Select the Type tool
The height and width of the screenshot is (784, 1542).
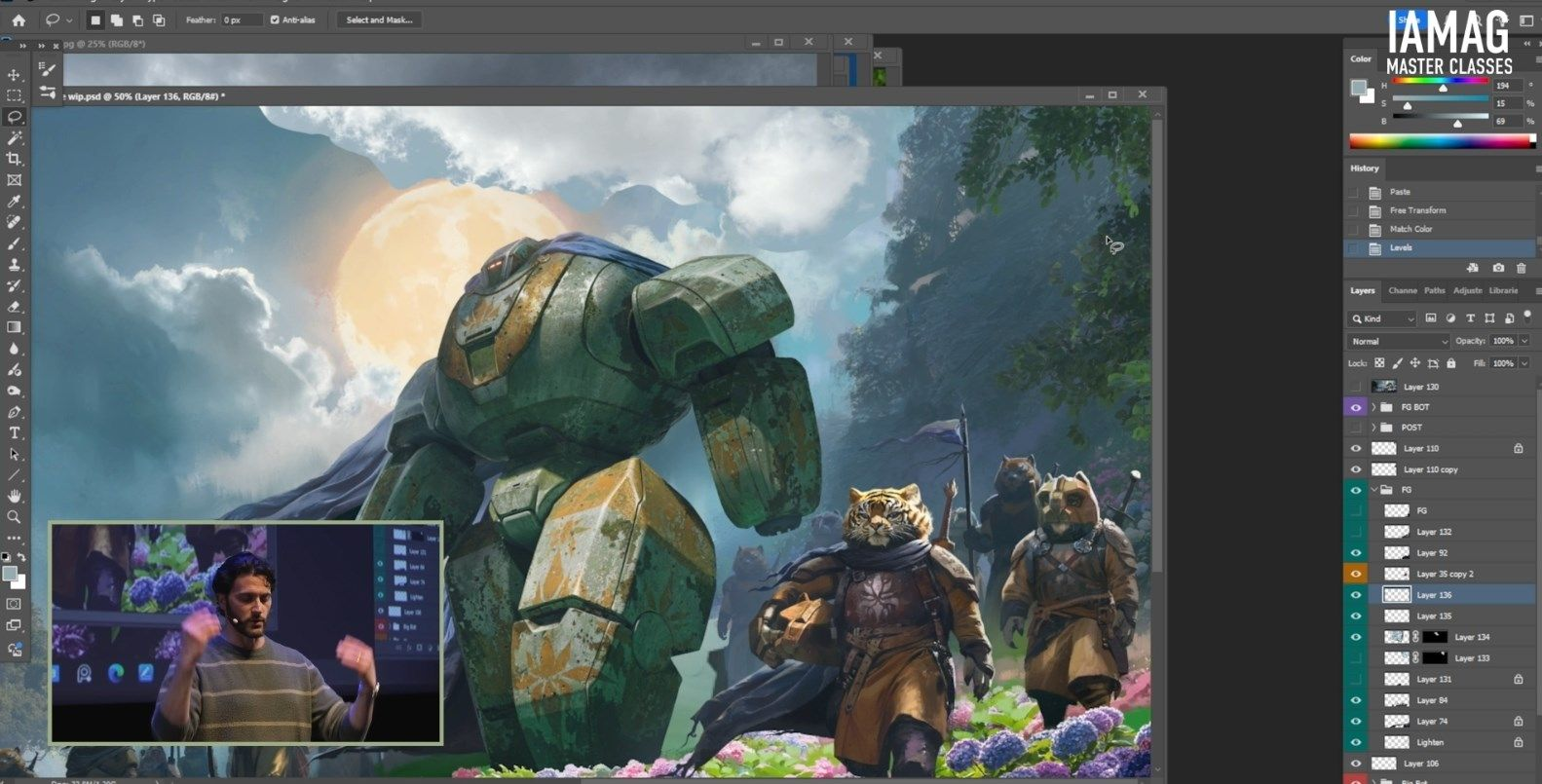(x=14, y=433)
